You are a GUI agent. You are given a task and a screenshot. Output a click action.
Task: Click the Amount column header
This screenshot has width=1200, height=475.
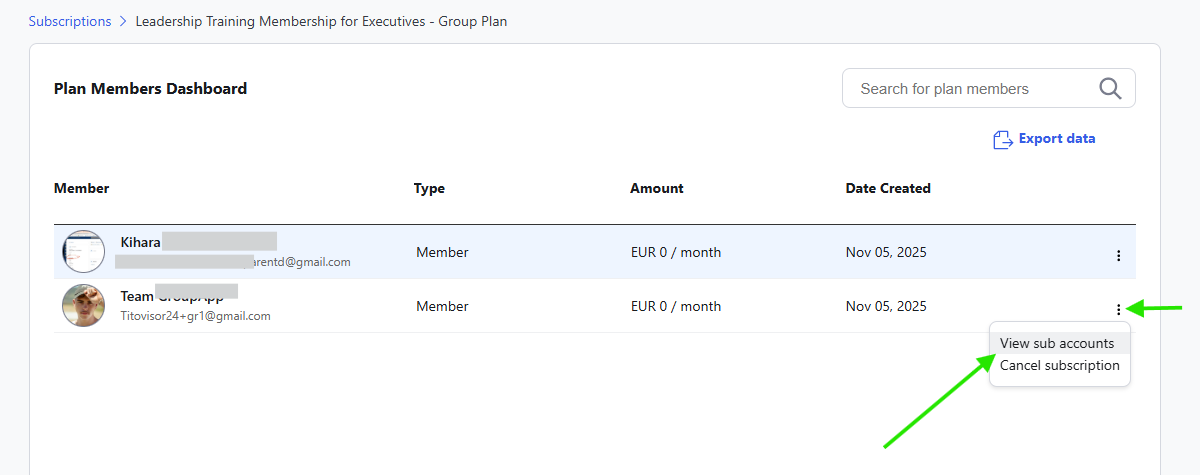click(657, 188)
